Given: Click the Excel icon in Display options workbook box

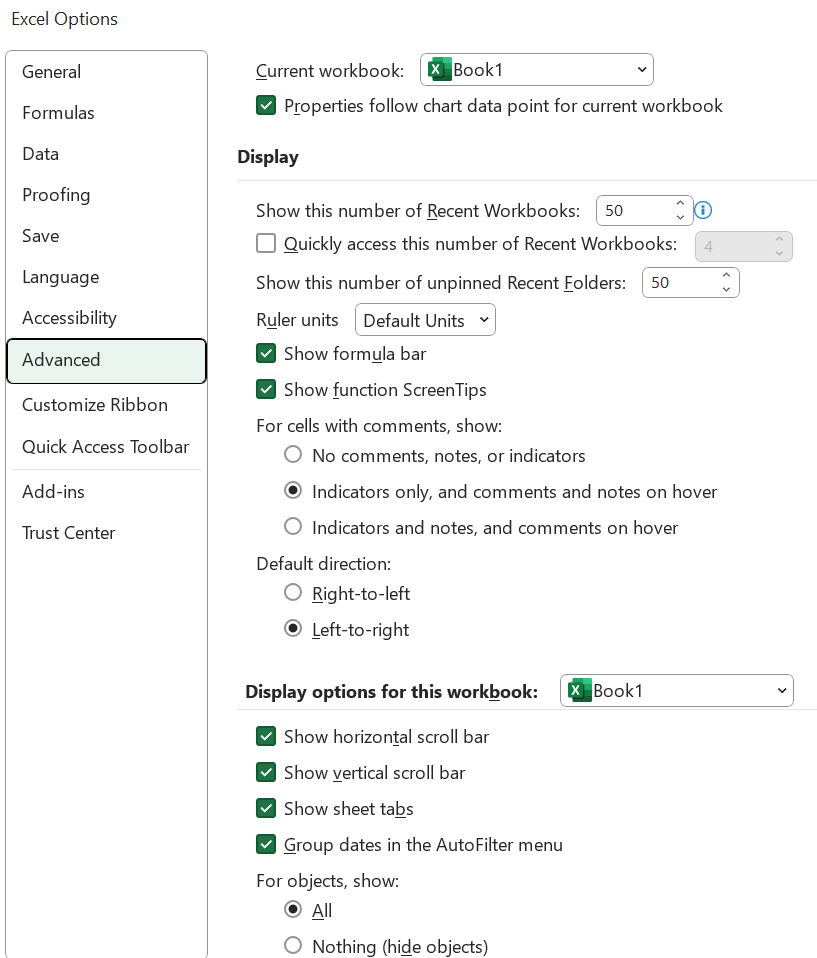Looking at the screenshot, I should (x=579, y=690).
